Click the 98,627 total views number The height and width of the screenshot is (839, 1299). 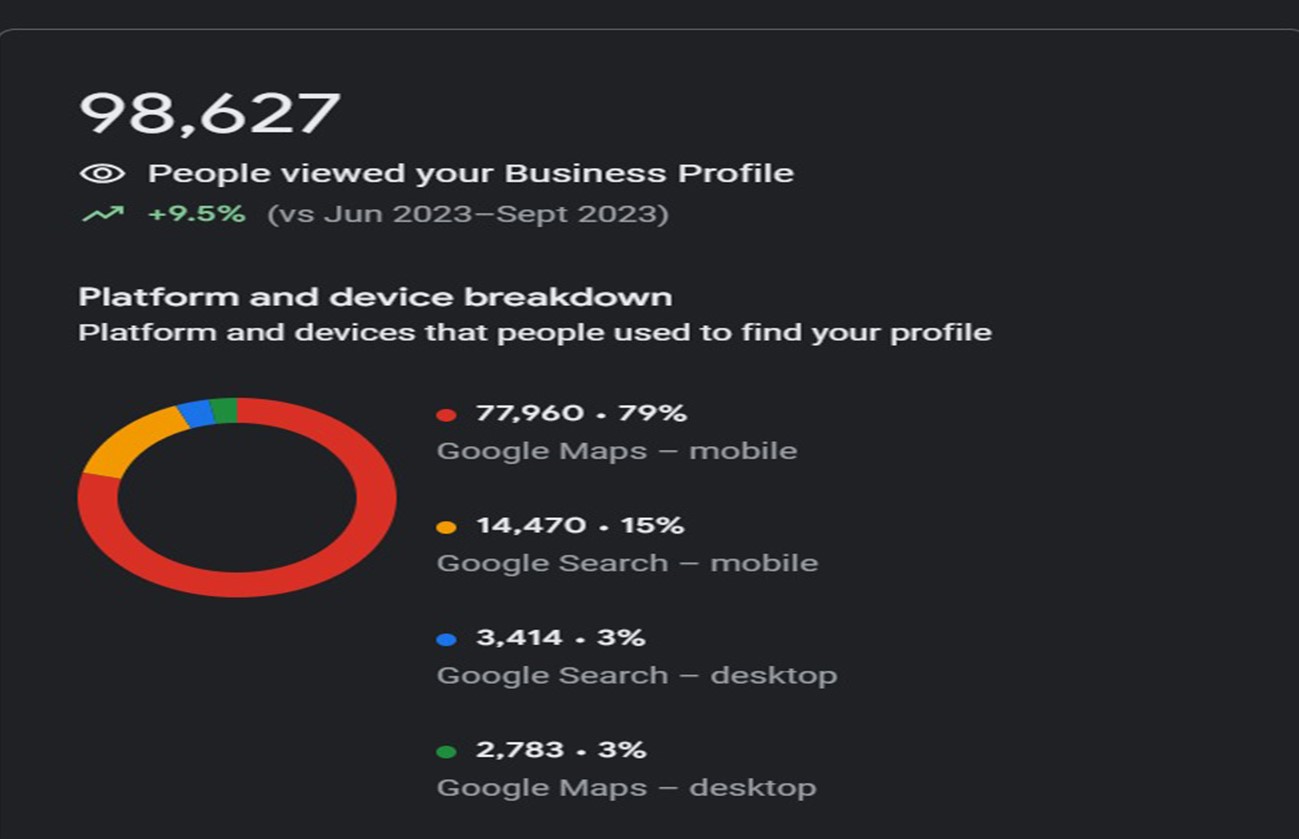pyautogui.click(x=210, y=112)
